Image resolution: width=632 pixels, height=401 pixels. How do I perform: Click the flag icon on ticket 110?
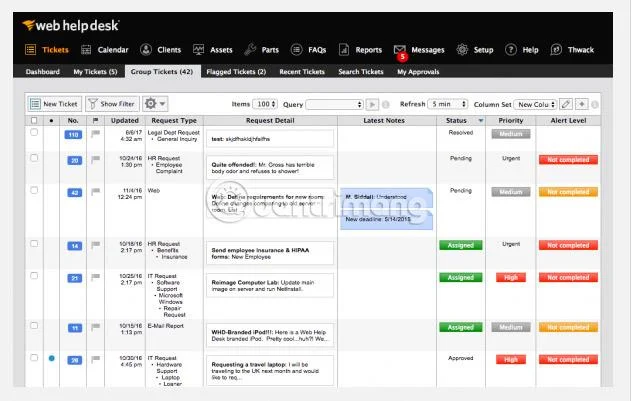click(96, 134)
